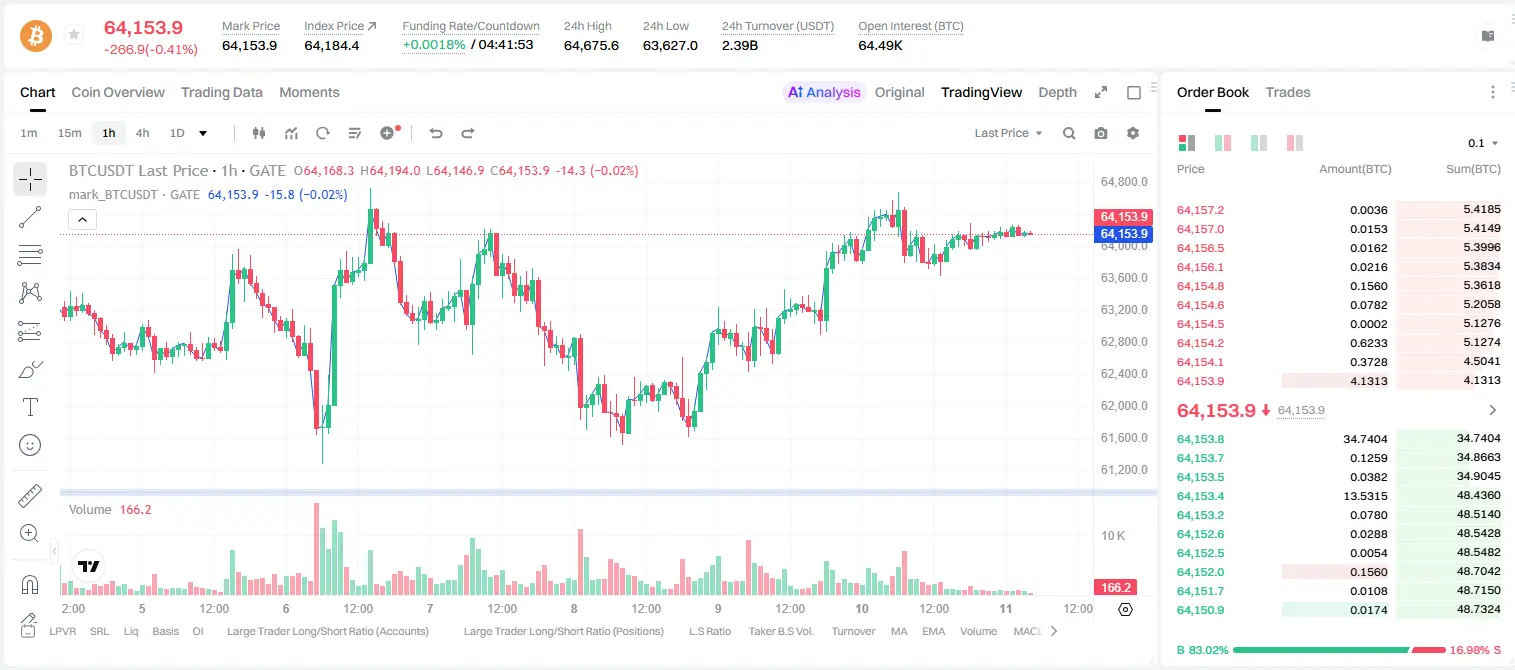Image resolution: width=1515 pixels, height=670 pixels.
Task: Undo the last chart action
Action: pos(436,133)
